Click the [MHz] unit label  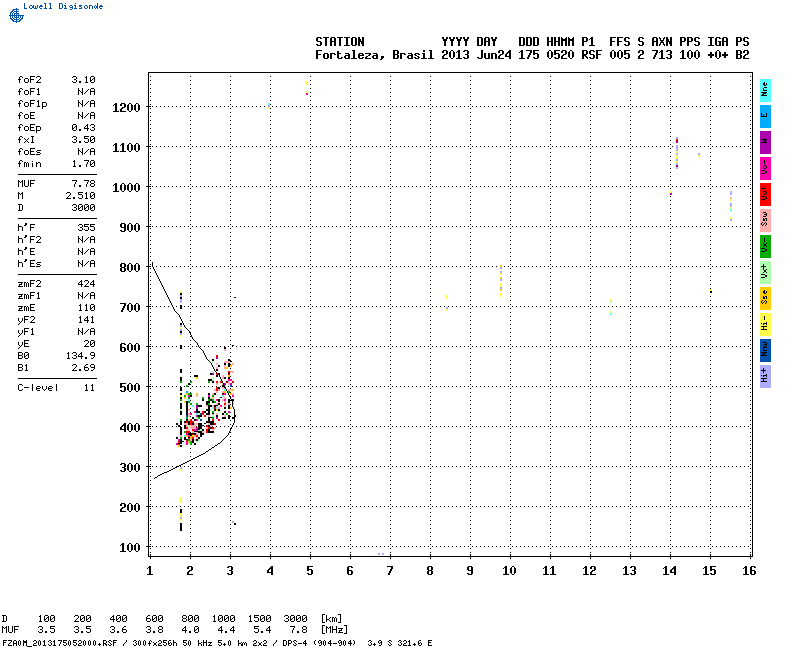coord(334,630)
